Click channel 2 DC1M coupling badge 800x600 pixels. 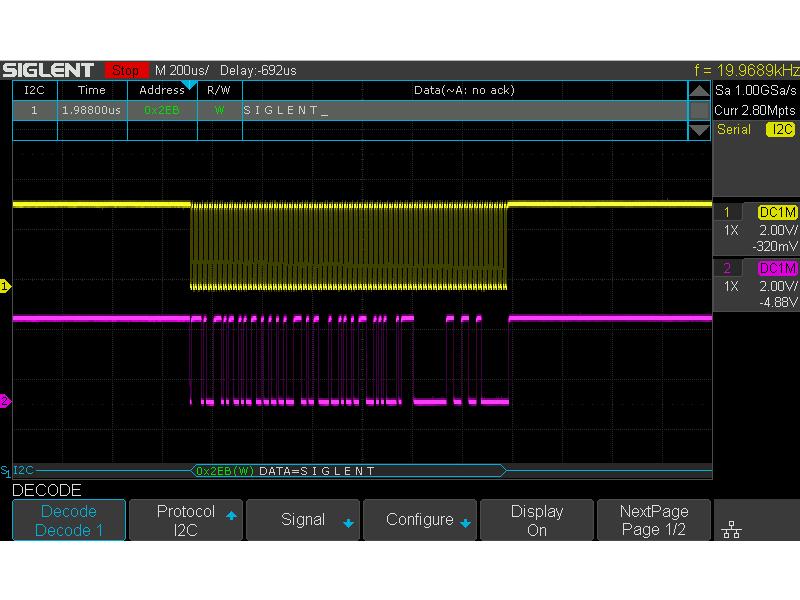click(778, 268)
